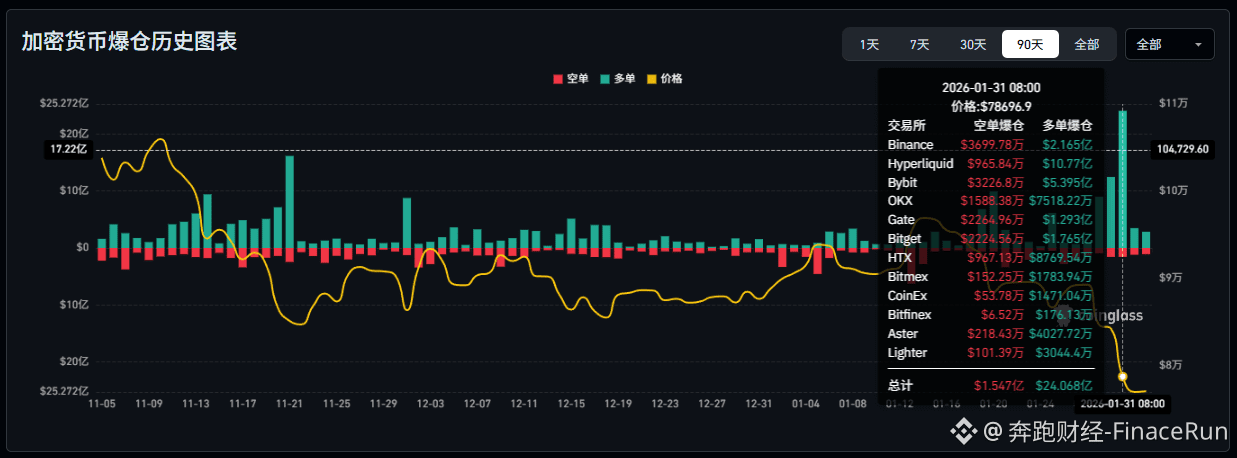The height and width of the screenshot is (458, 1237).
Task: Click the $24.068亿 total long liquidation value
Action: pos(1065,385)
